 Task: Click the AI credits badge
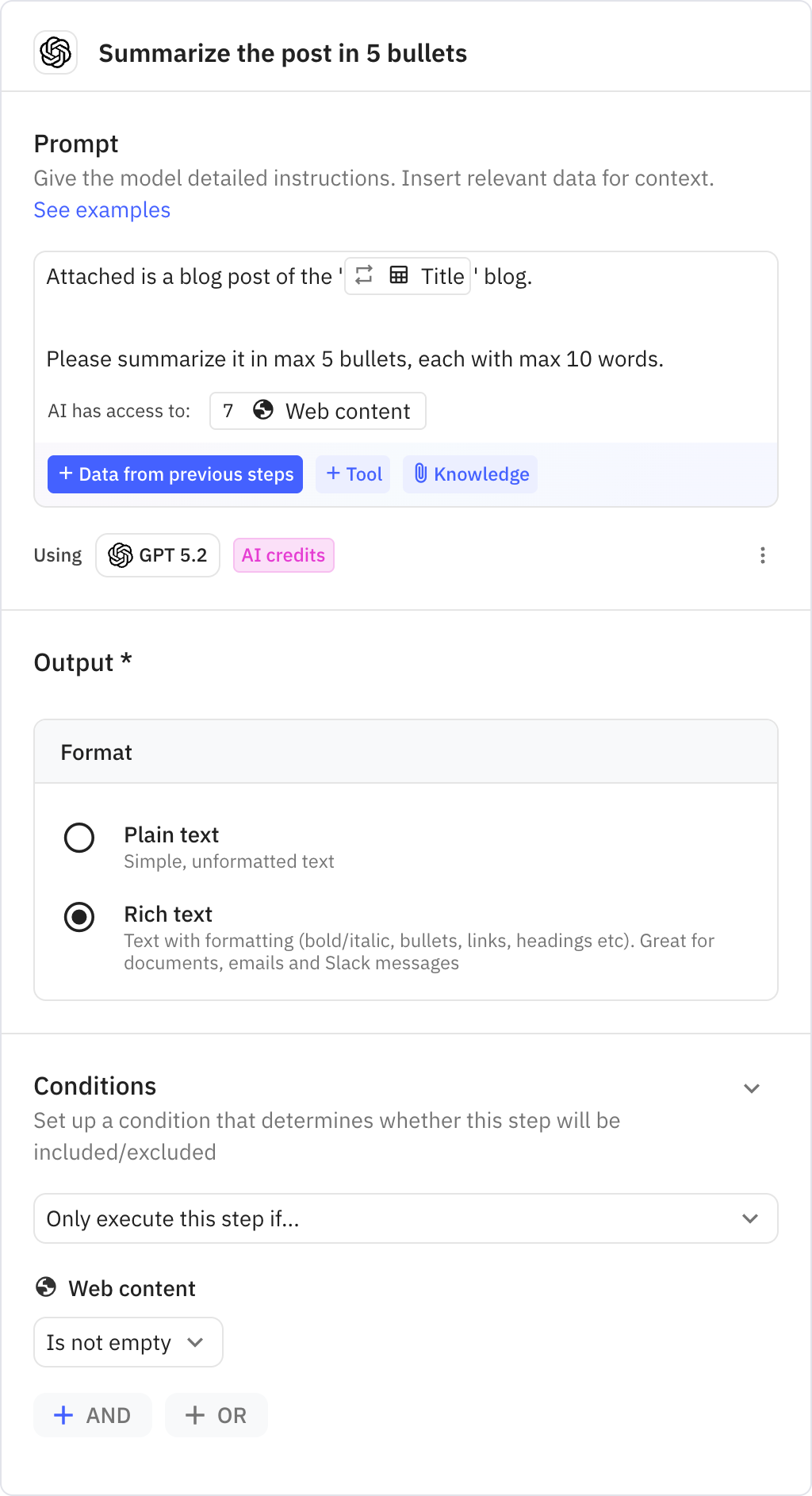pyautogui.click(x=283, y=555)
